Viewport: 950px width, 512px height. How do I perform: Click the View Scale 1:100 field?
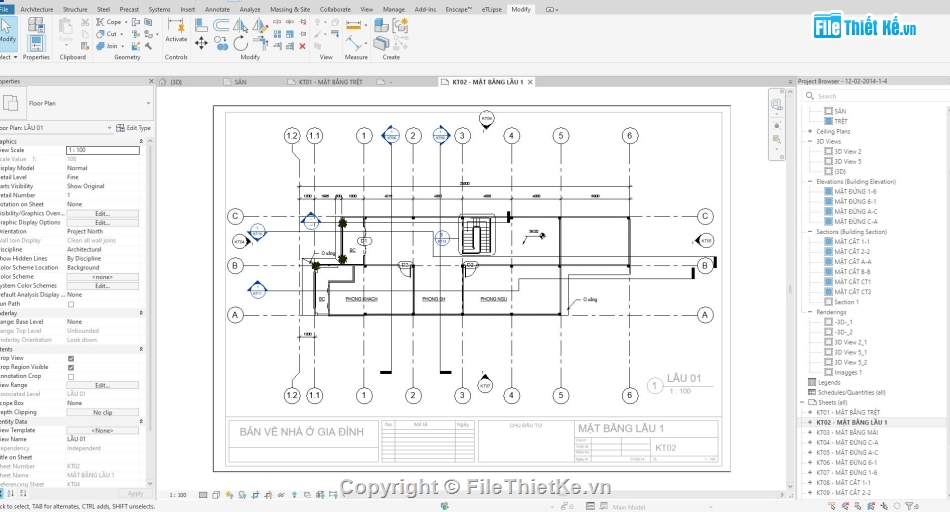[102, 150]
